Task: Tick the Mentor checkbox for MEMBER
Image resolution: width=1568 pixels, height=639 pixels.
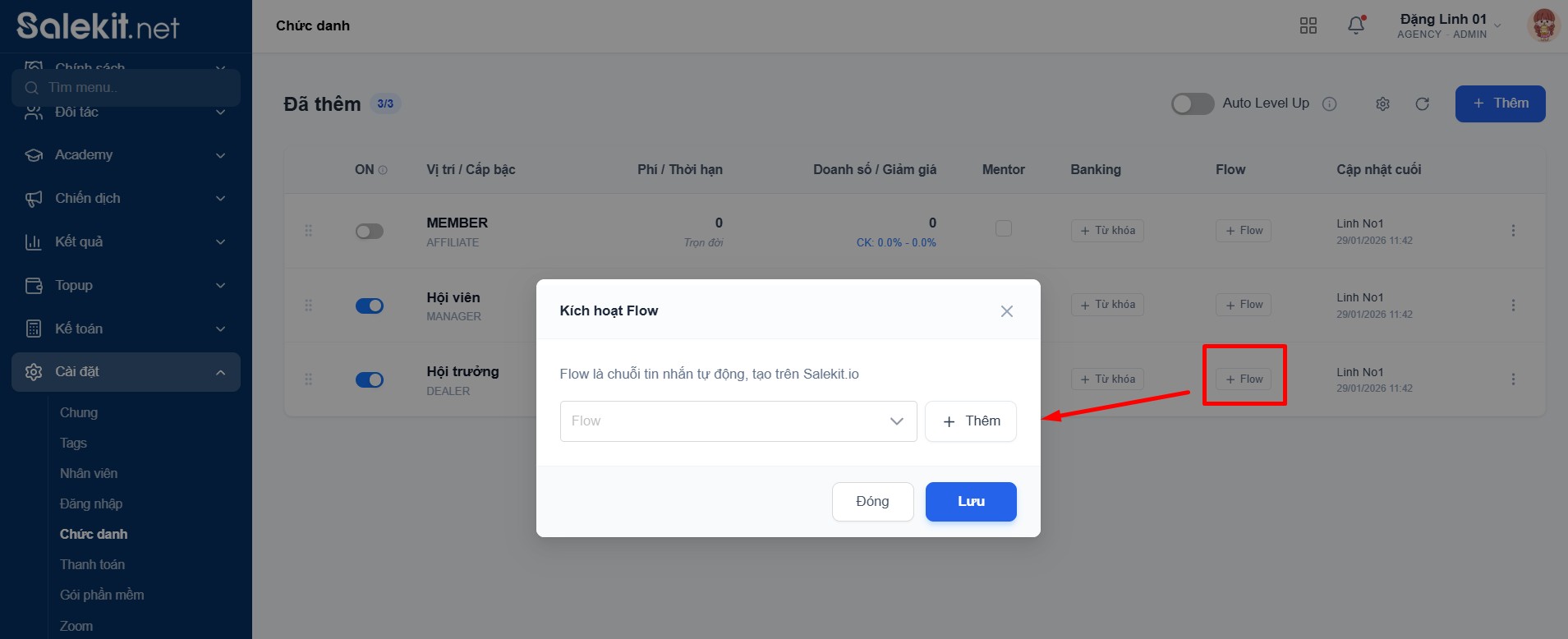Action: pos(1003,228)
